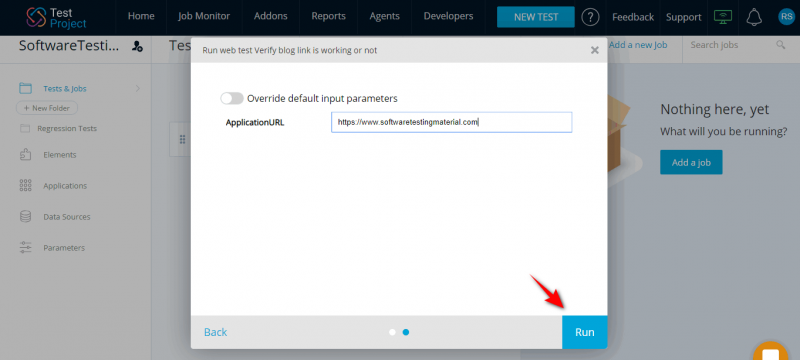Screen dimensions: 800x360
Task: Click the ApplicationURL input field
Action: coord(452,122)
